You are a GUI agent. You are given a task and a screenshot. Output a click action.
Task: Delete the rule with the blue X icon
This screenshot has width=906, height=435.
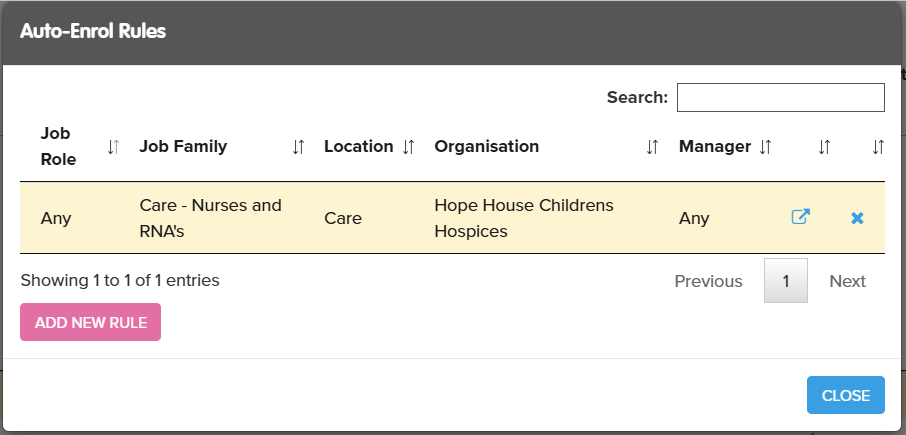[x=857, y=218]
